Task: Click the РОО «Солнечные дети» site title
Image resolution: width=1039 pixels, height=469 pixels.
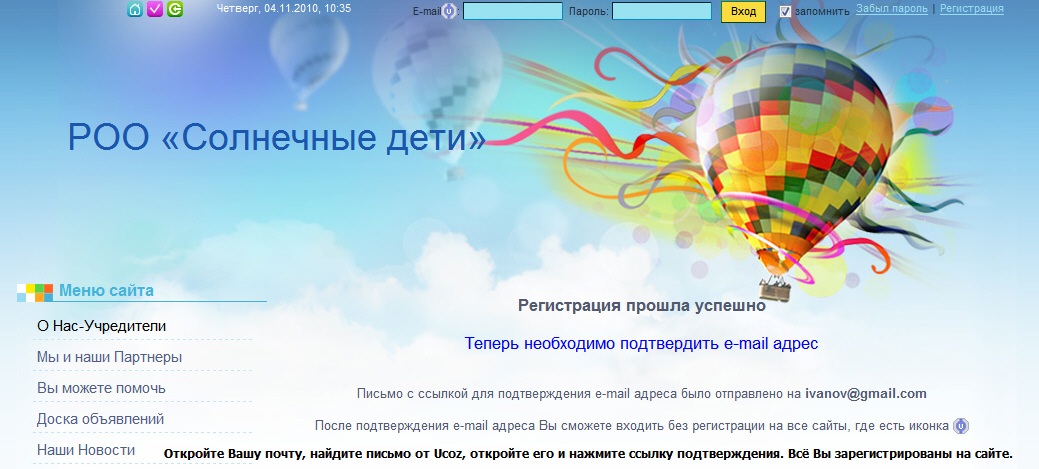Action: coord(277,138)
